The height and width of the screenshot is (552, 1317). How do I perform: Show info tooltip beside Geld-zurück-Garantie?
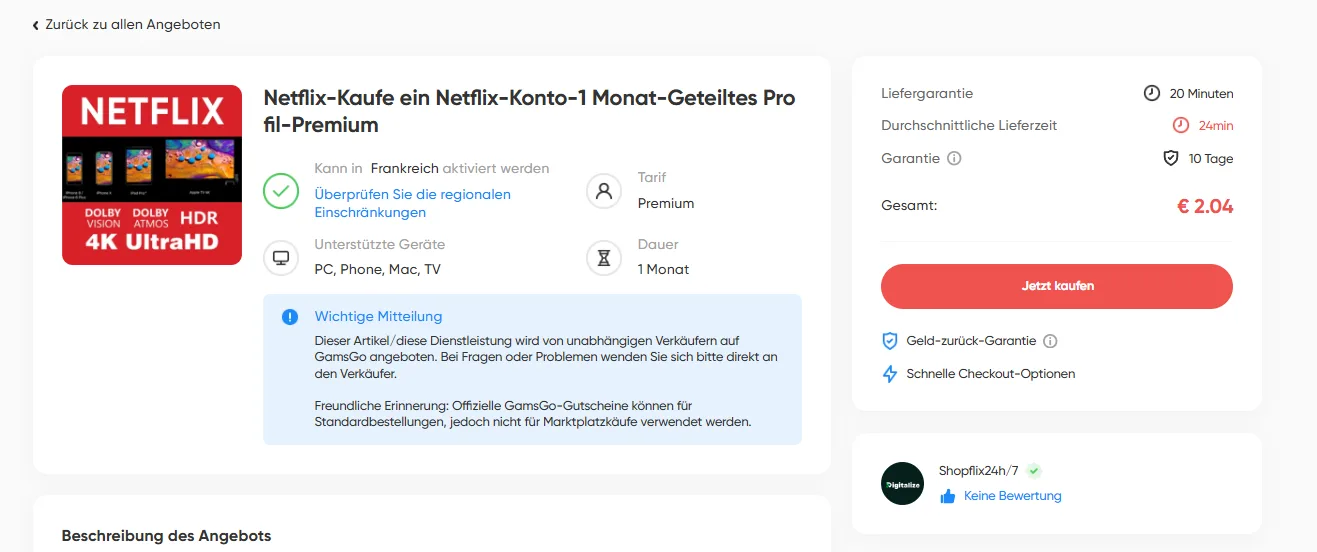pyautogui.click(x=1050, y=341)
